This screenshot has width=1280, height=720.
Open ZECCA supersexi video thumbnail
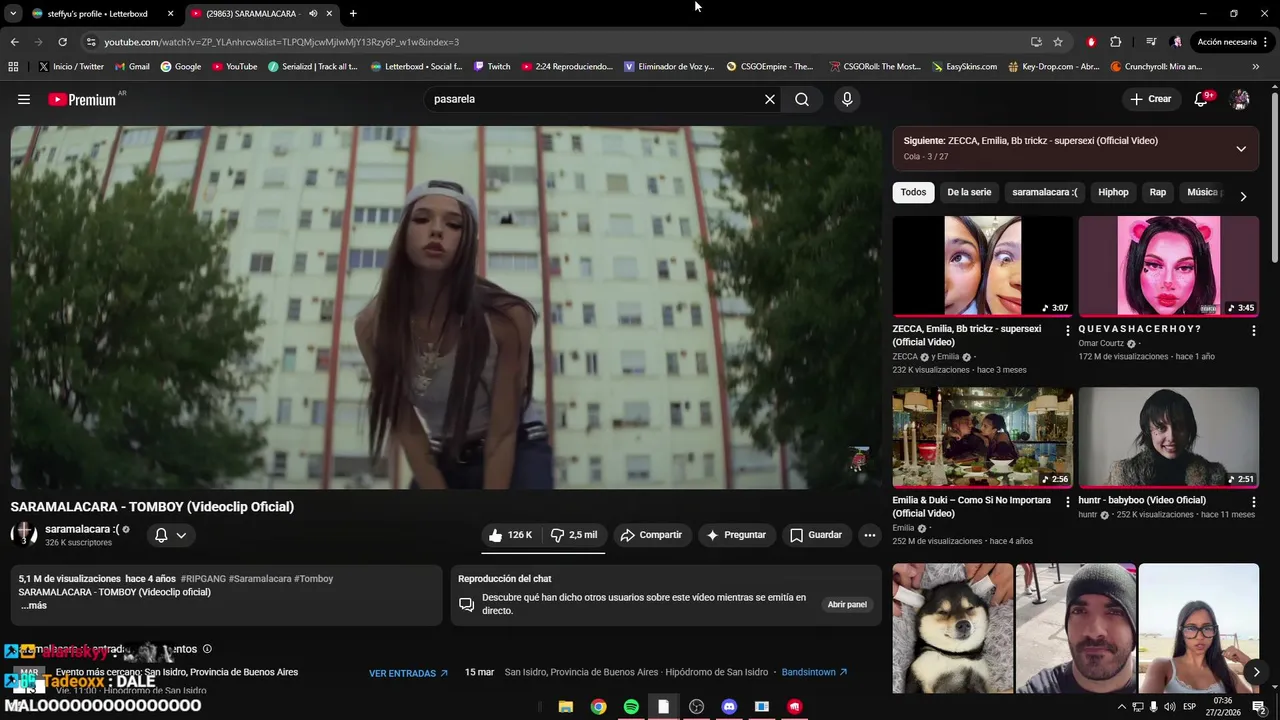[x=983, y=266]
